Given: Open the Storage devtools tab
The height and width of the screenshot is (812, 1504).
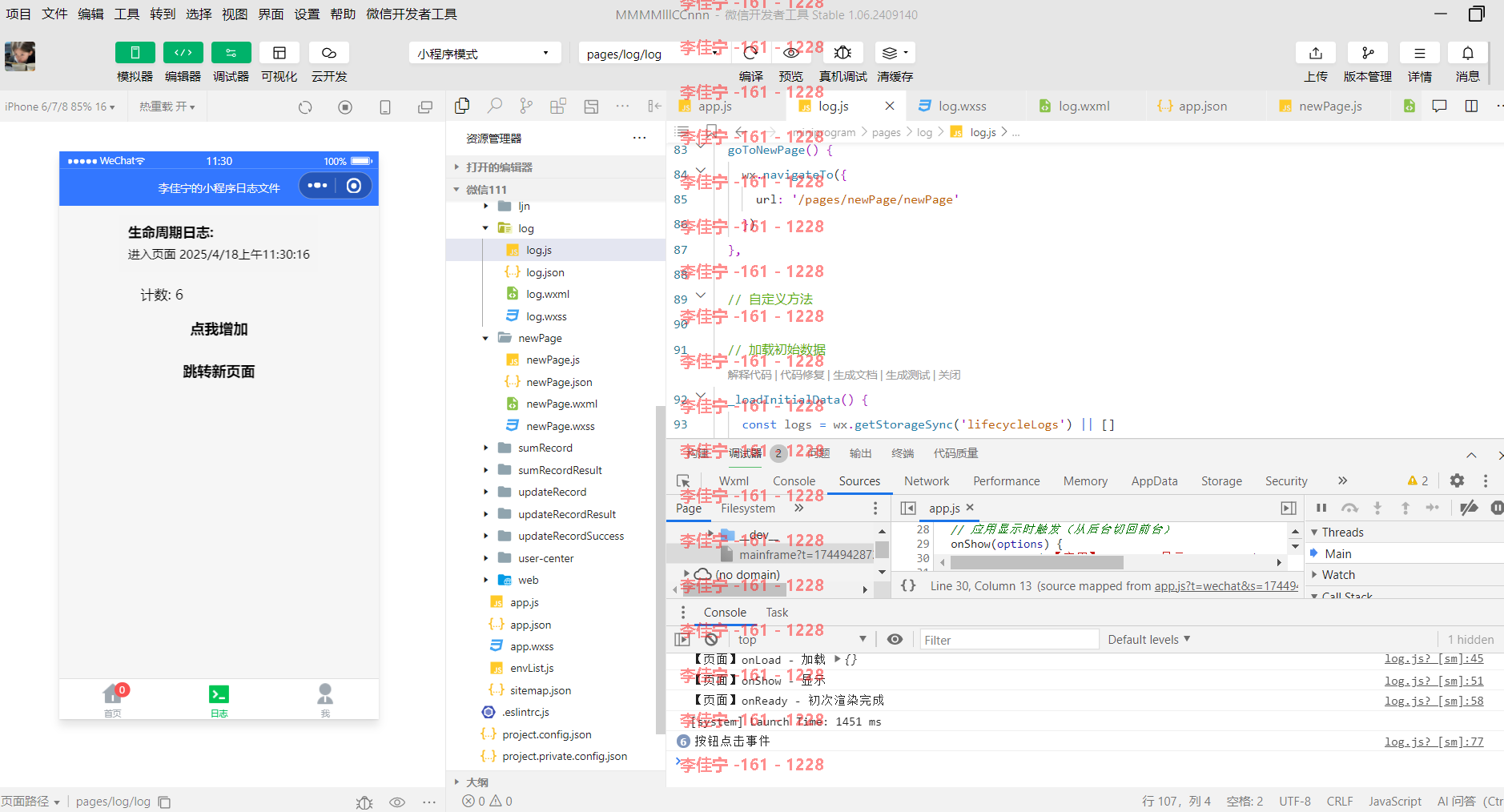Looking at the screenshot, I should click(1221, 480).
